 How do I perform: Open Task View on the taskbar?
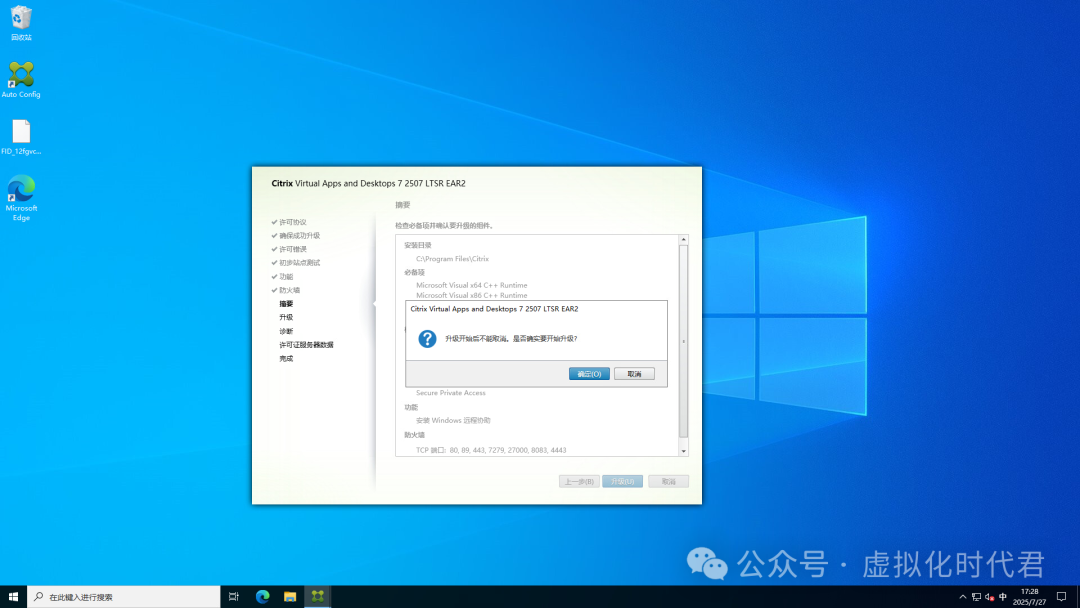coord(233,596)
